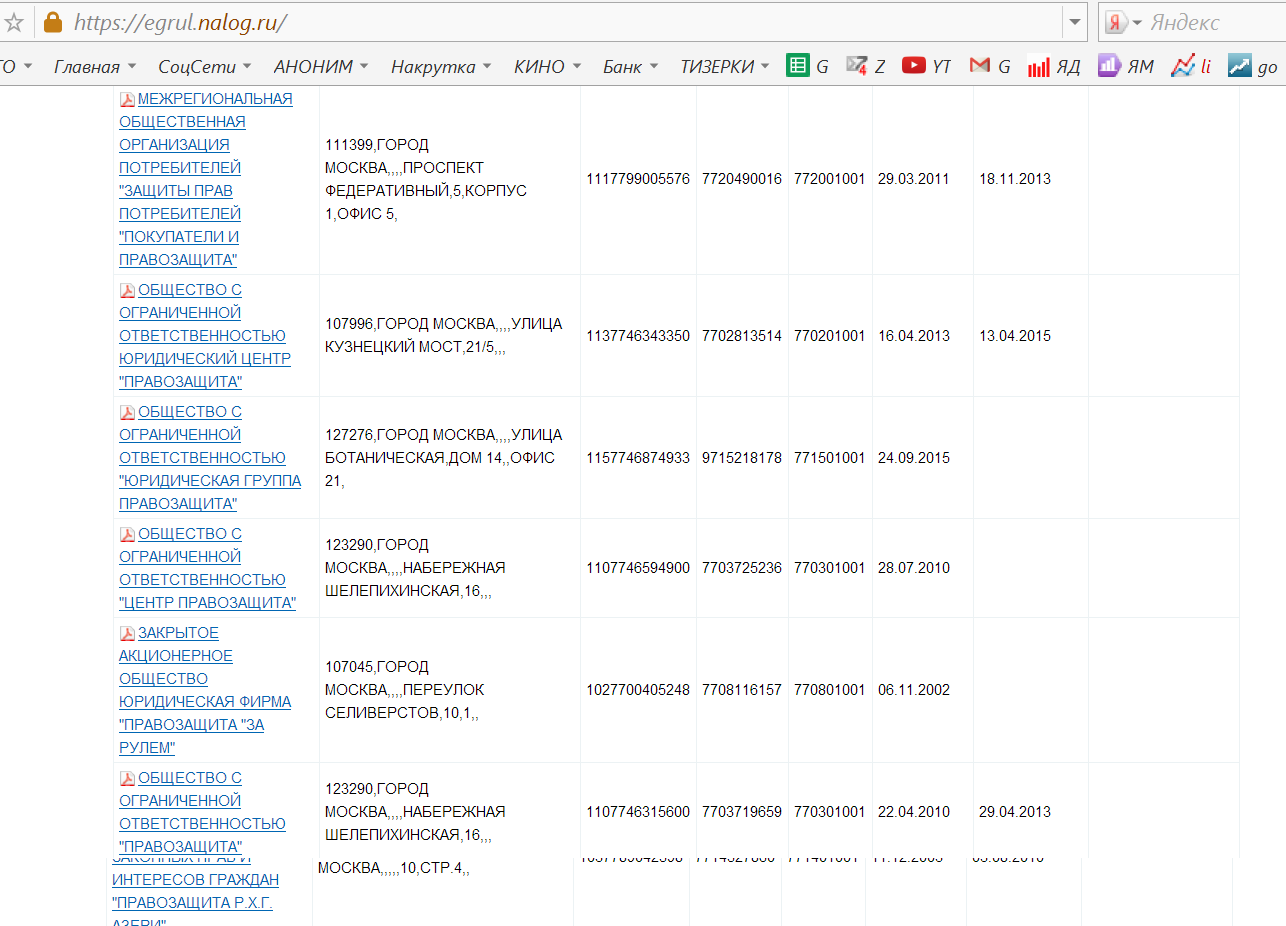Open the "ЦЕНТР ПРАВОЗАЩИТА" company link
The height and width of the screenshot is (926, 1286).
pos(207,602)
